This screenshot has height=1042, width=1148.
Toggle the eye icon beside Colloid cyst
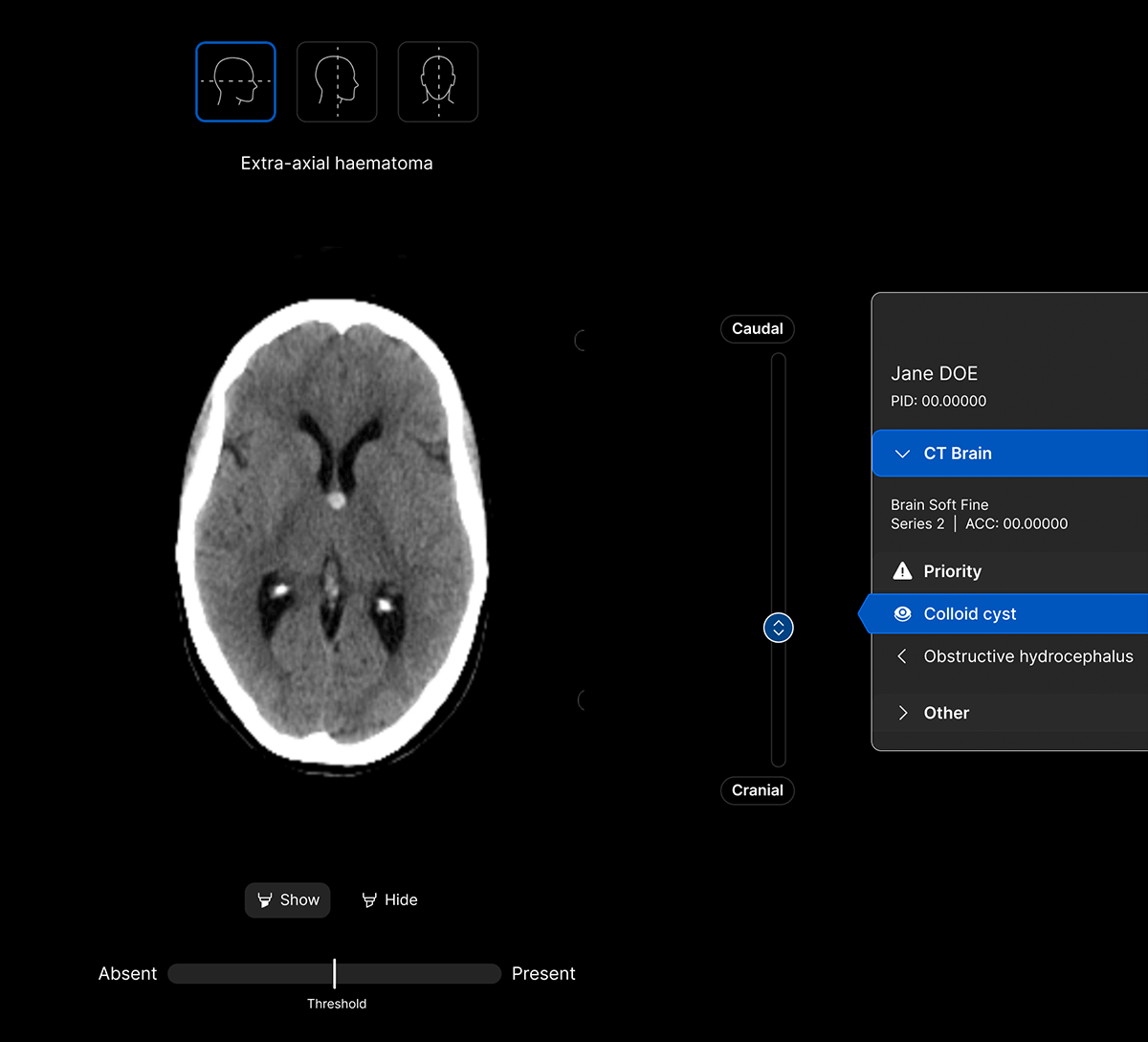click(901, 614)
